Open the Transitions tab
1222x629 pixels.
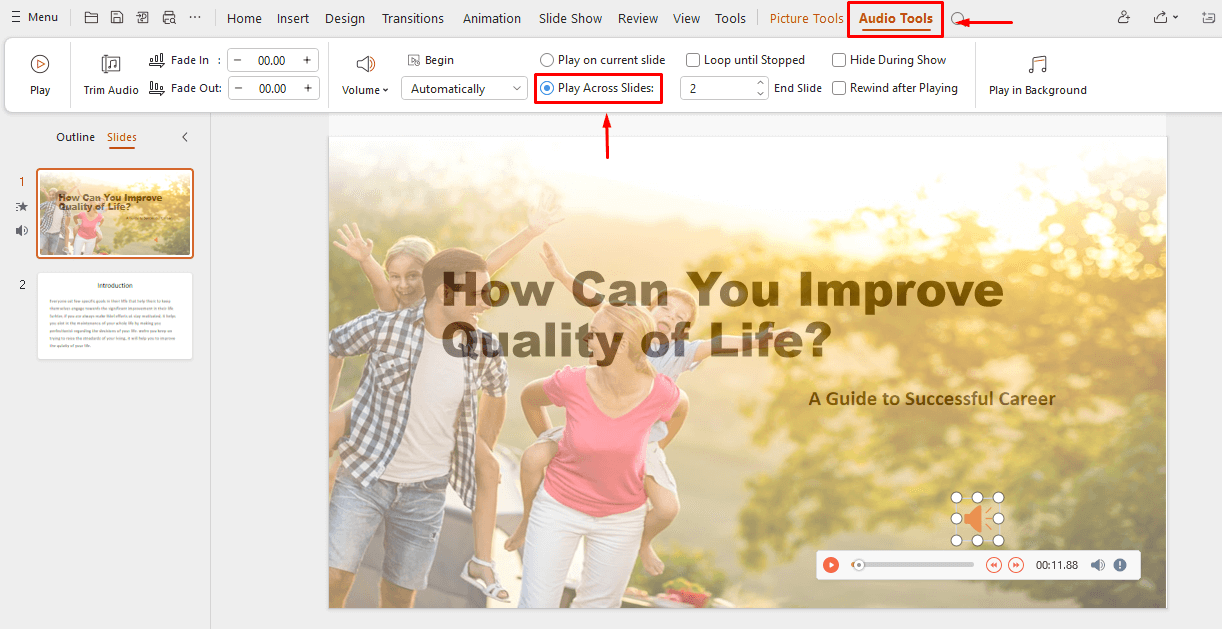(412, 18)
